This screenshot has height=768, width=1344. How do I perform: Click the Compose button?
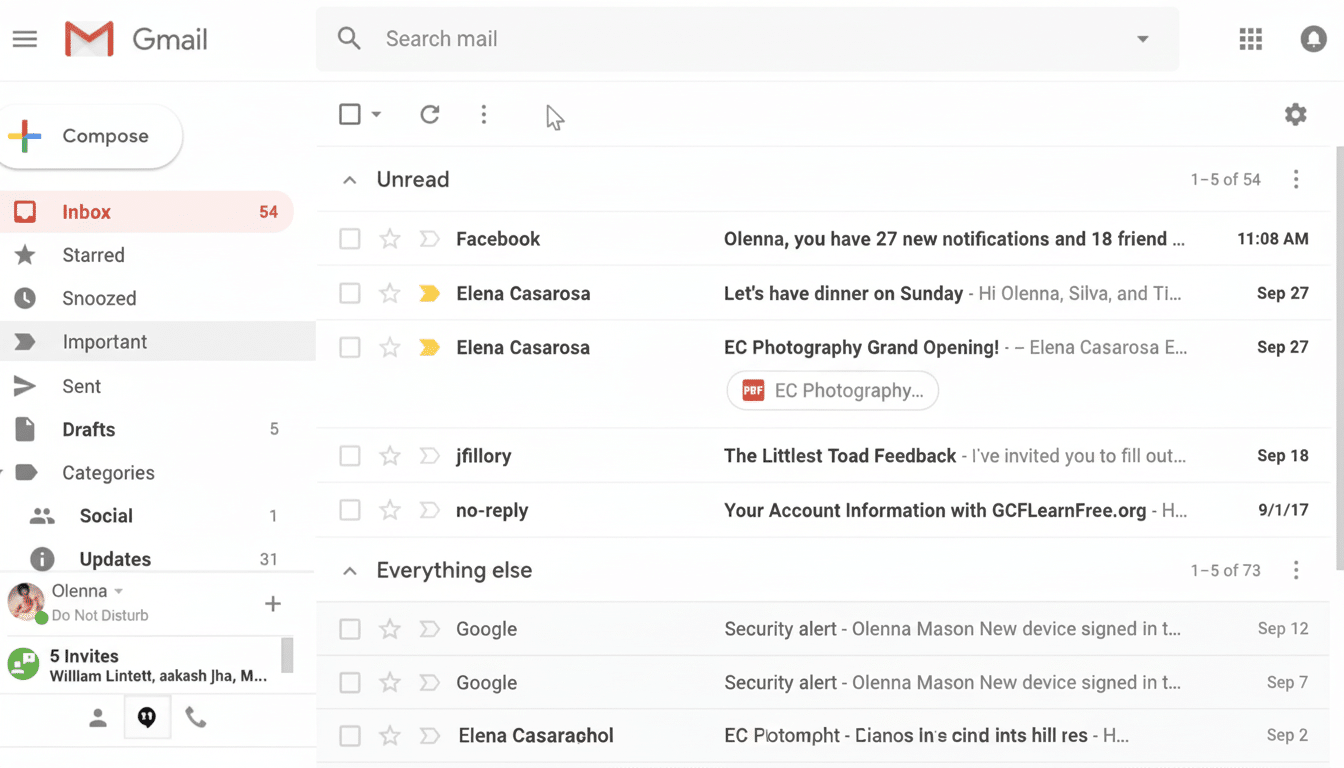[90, 136]
